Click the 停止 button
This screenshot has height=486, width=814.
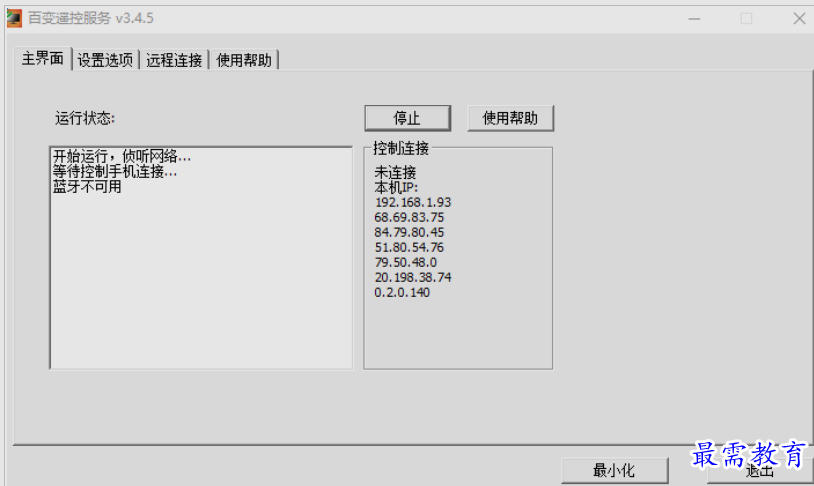coord(408,118)
